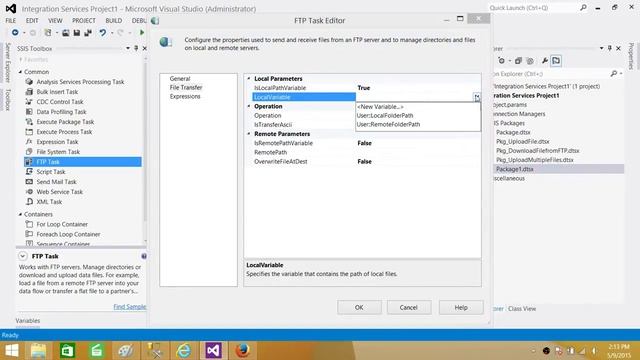Select Web Service Task in toolbox
Viewport: 640px width, 360px height.
coord(59,192)
